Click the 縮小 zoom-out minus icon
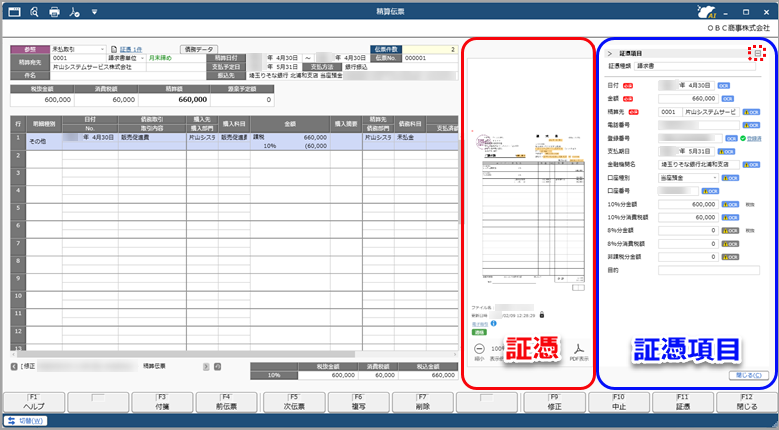The image size is (779, 430). (479, 349)
